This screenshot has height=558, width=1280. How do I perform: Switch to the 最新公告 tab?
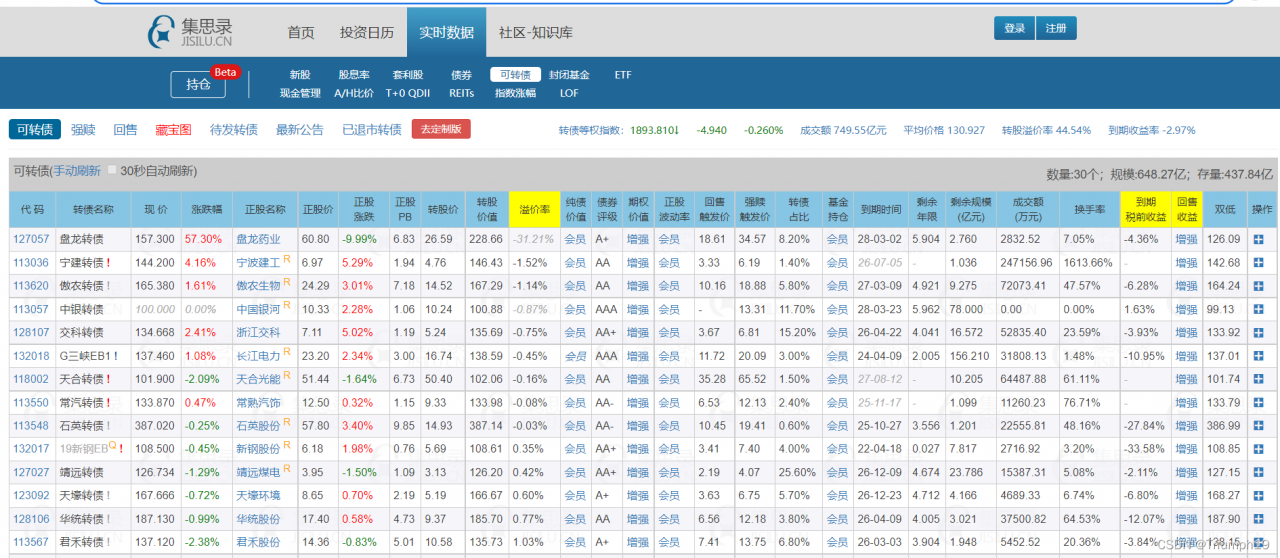click(300, 130)
